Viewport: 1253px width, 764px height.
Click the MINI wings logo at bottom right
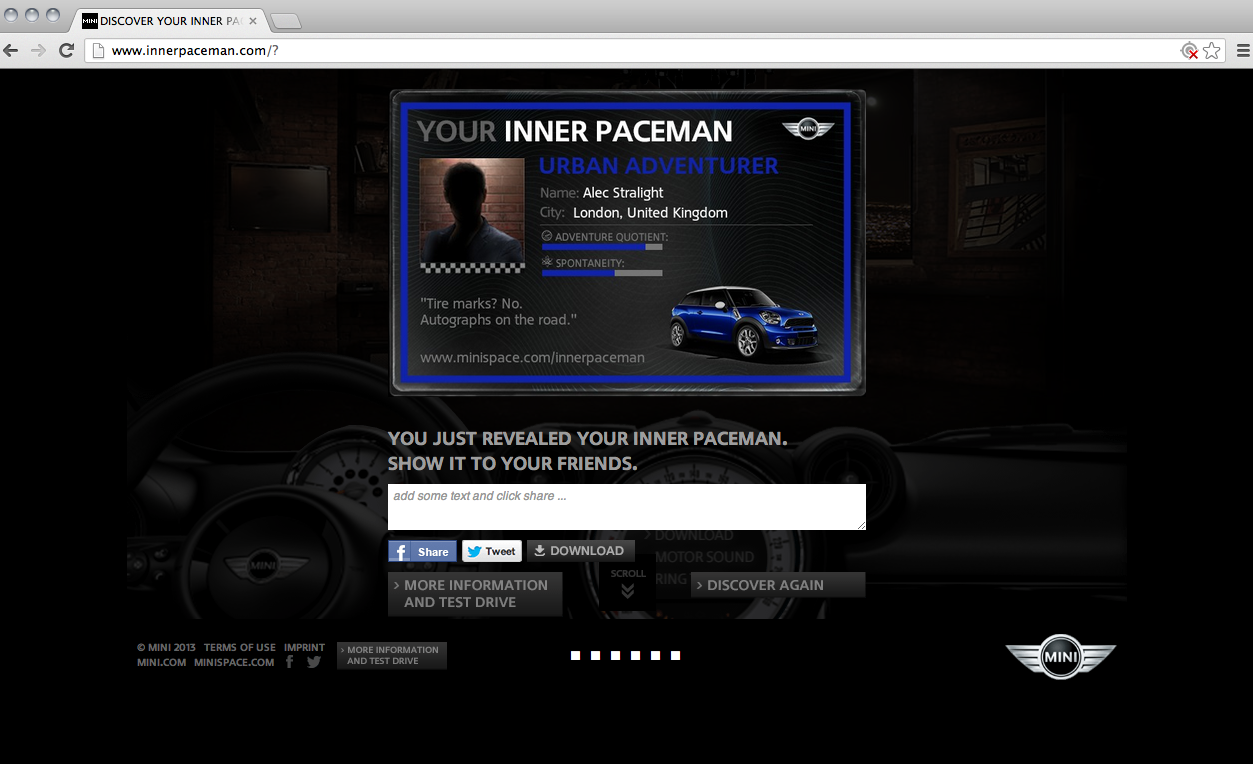point(1060,657)
